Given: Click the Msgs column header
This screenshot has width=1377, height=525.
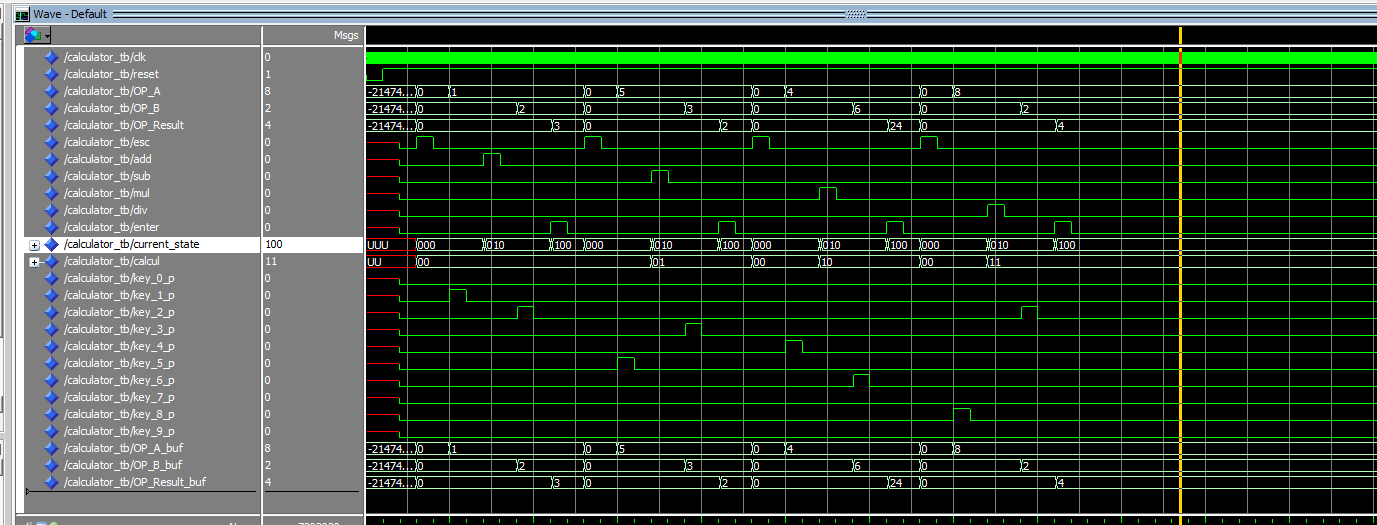Looking at the screenshot, I should pos(345,35).
